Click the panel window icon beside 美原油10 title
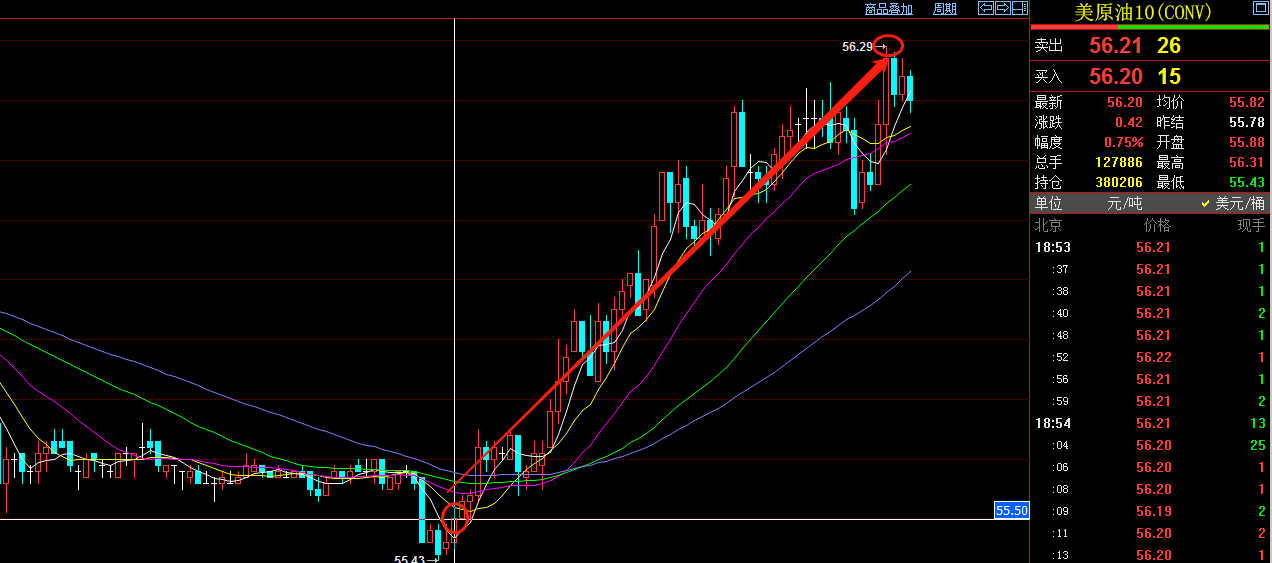1272x563 pixels. (x=1260, y=10)
